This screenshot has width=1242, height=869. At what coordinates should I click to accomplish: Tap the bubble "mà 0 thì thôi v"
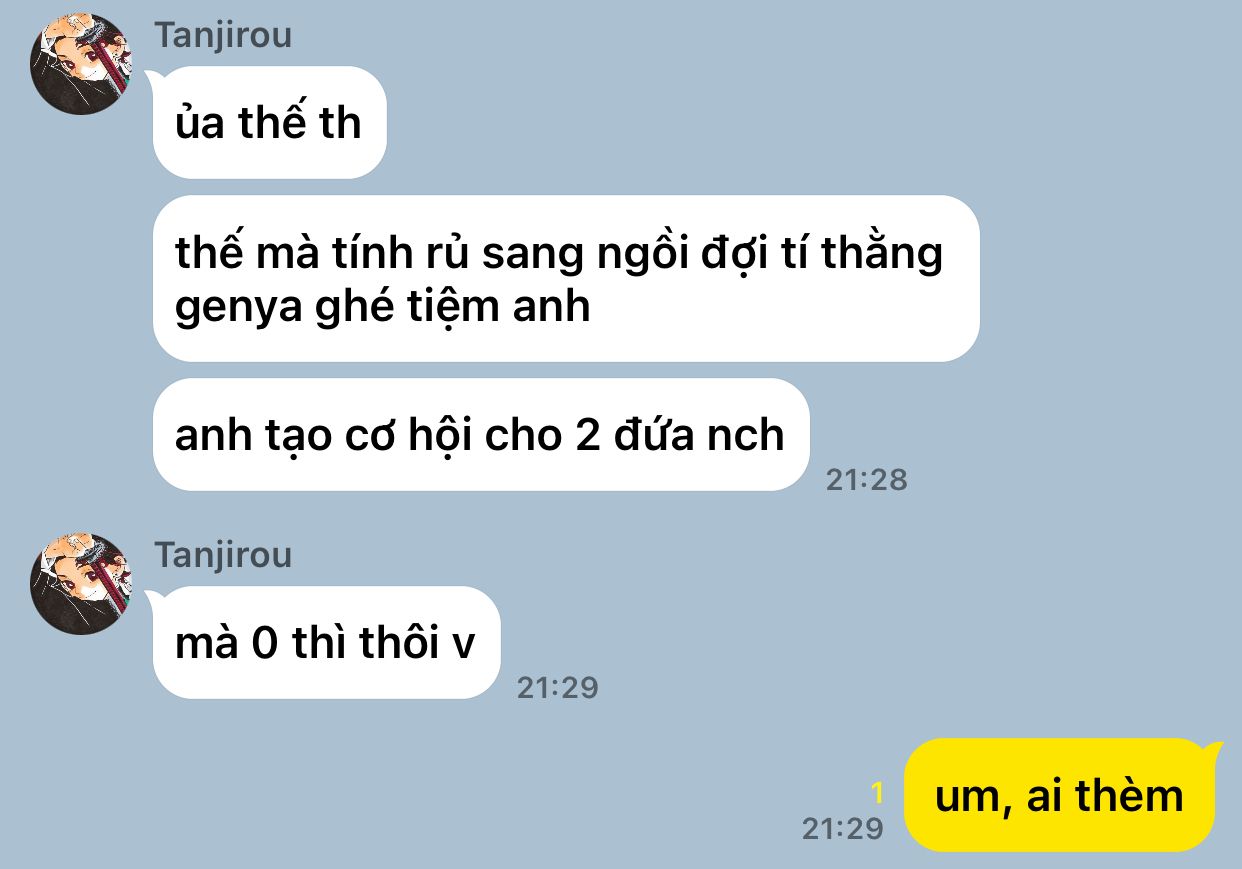point(326,643)
